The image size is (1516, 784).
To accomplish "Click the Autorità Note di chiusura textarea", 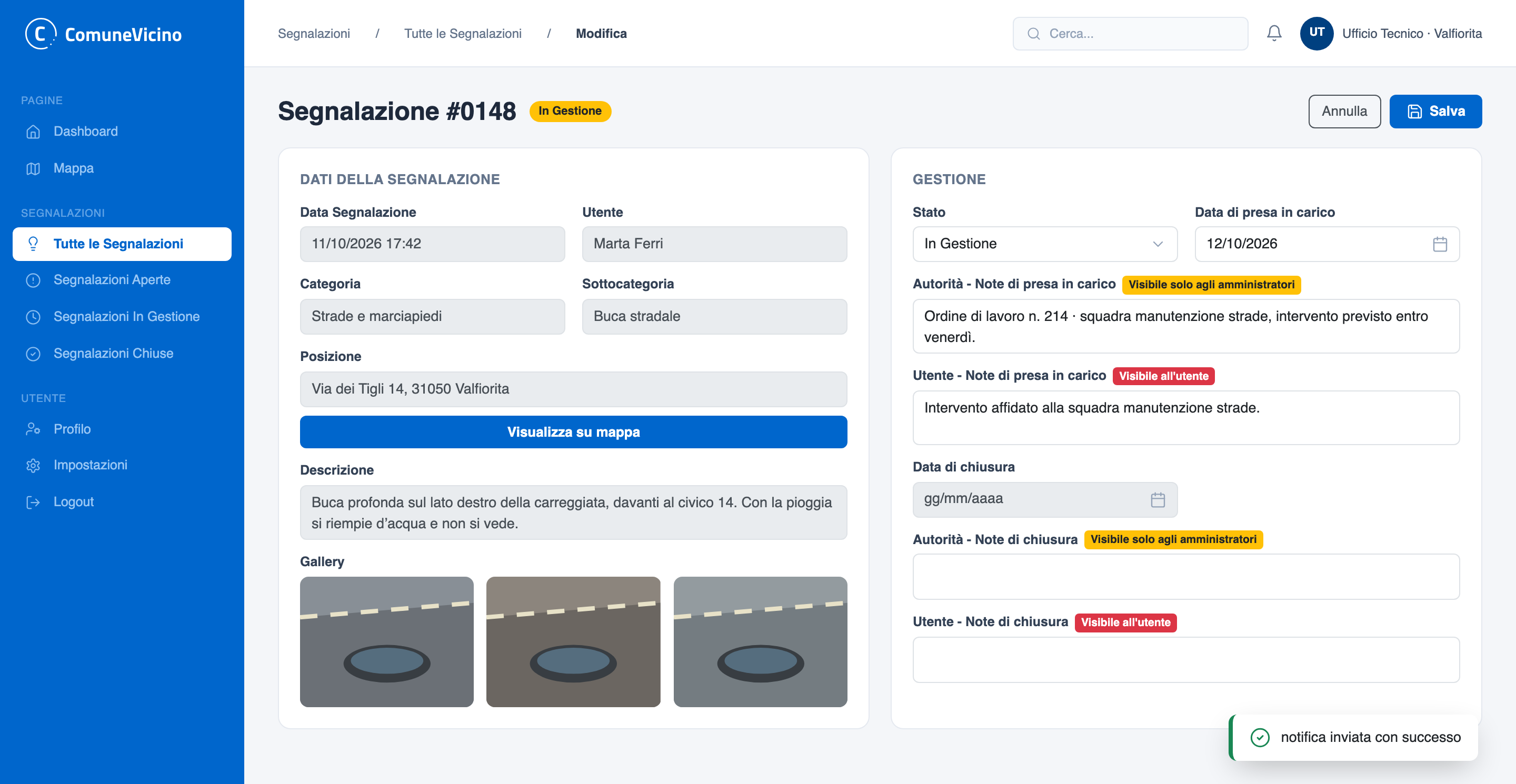I will tap(1186, 576).
